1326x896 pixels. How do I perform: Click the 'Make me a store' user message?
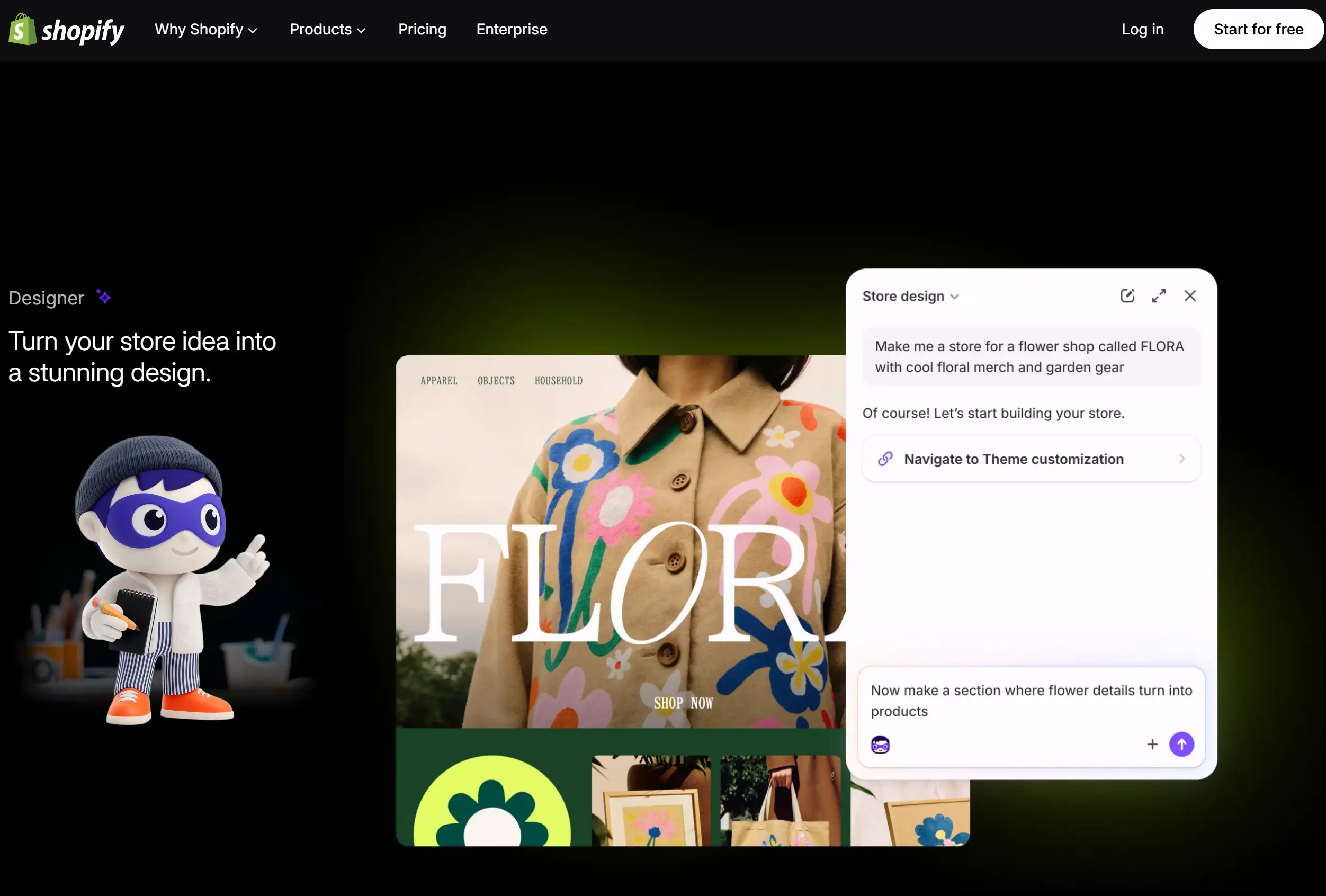pos(1031,357)
